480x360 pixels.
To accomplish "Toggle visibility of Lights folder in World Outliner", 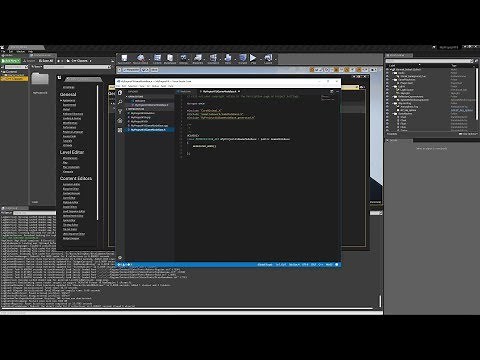I will tap(387, 86).
